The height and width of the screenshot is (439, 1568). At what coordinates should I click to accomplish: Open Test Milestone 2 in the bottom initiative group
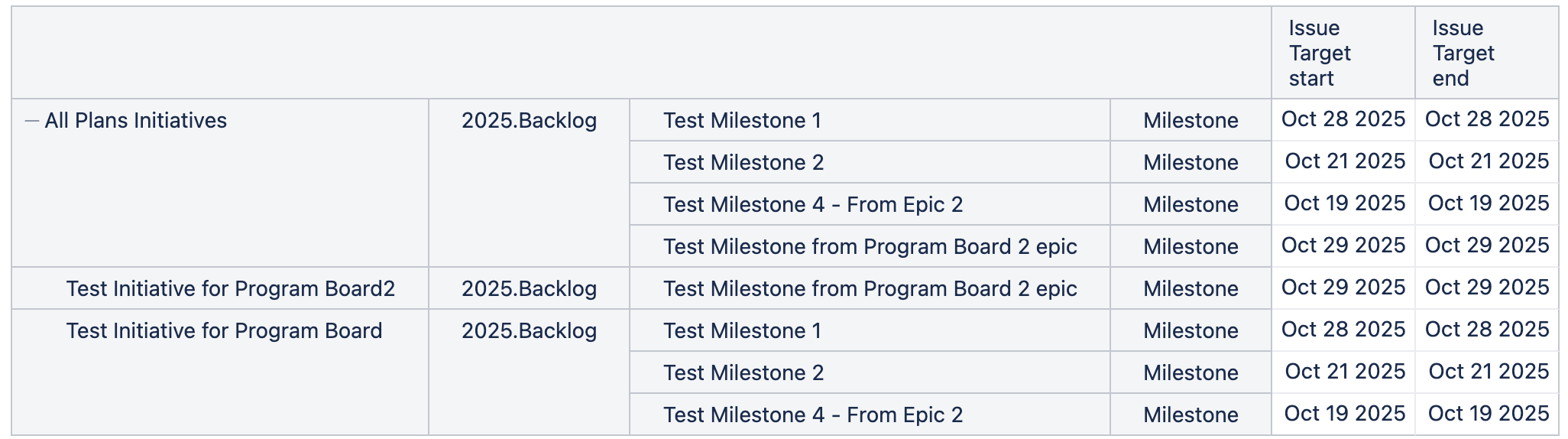pos(744,373)
